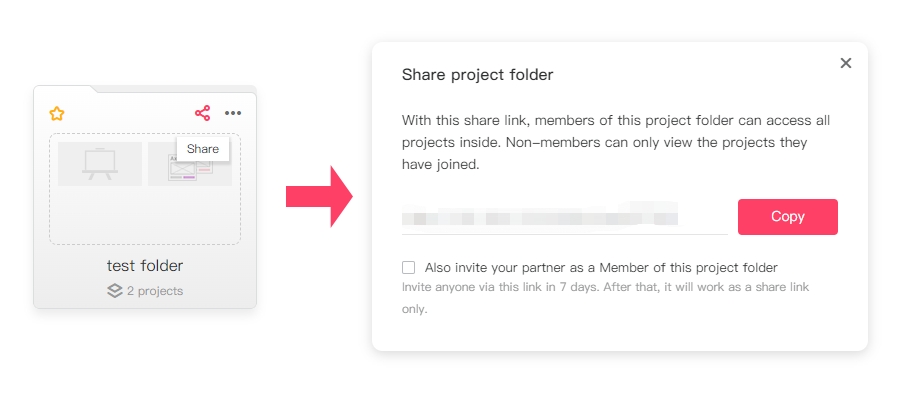The image size is (899, 397).
Task: Click the Share tooltip label
Action: click(x=203, y=149)
